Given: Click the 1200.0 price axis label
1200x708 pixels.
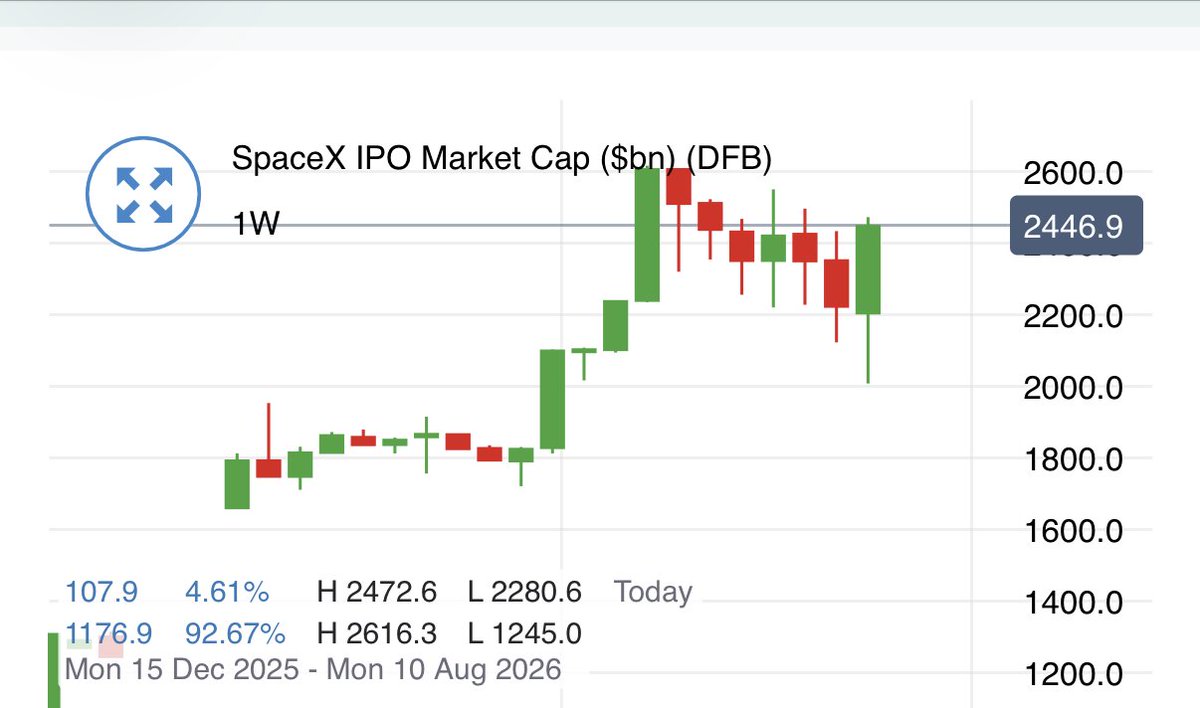Looking at the screenshot, I should coord(1072,675).
